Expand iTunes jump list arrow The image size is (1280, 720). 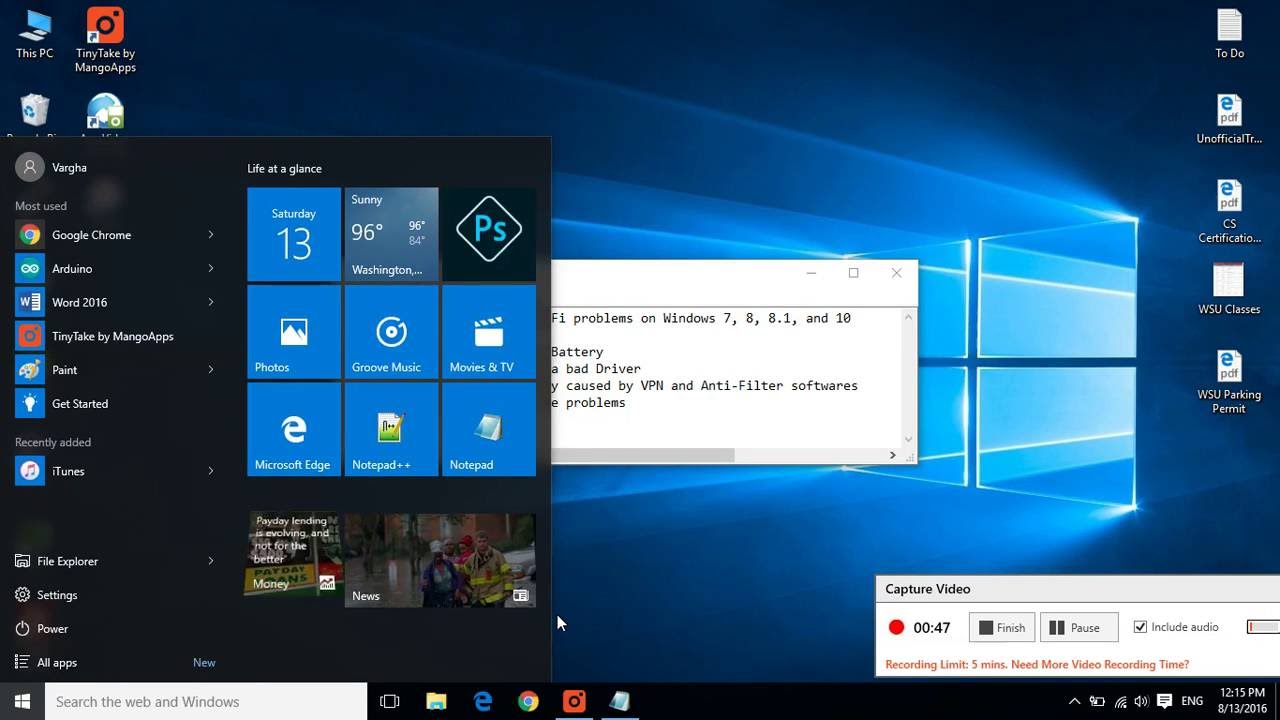tap(211, 471)
